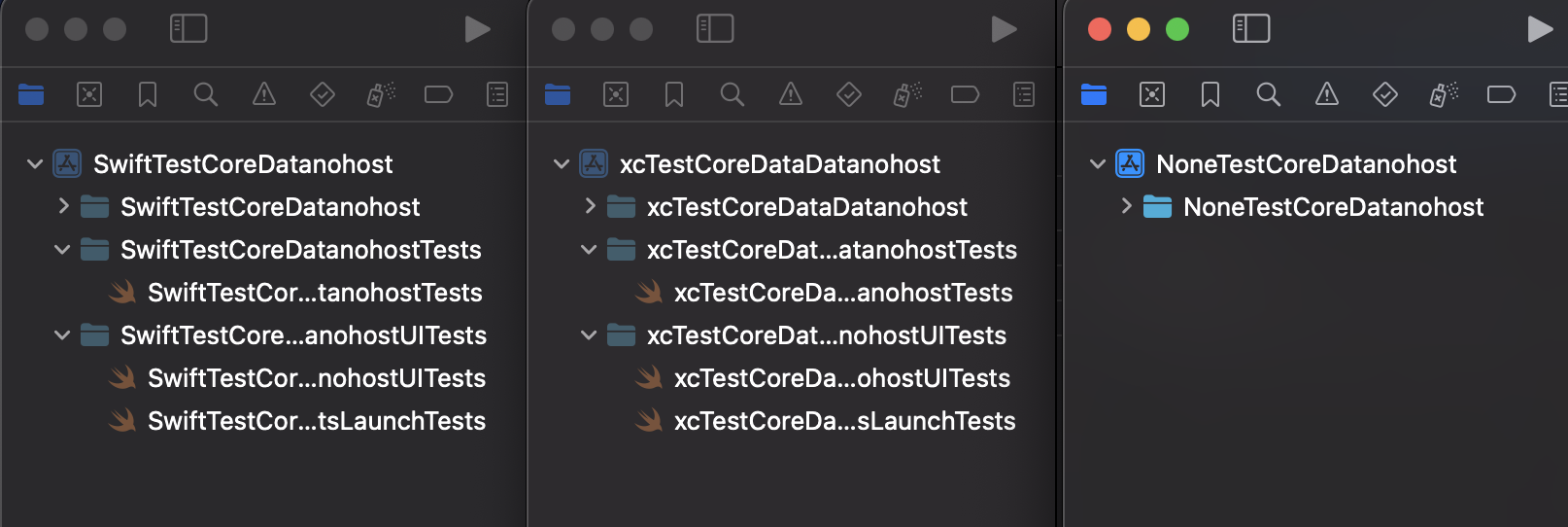Open Report navigator in xcTestCoreDataDatanohost window

[x=1024, y=94]
